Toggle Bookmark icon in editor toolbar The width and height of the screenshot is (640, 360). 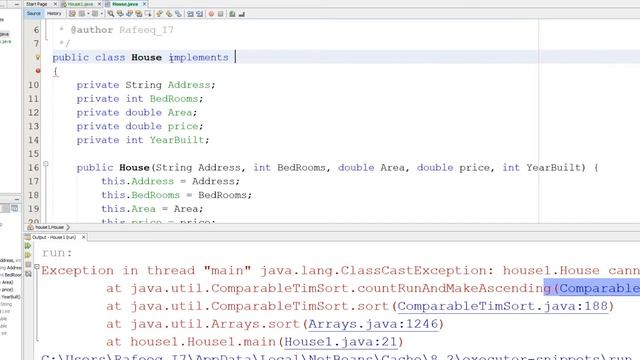point(178,14)
